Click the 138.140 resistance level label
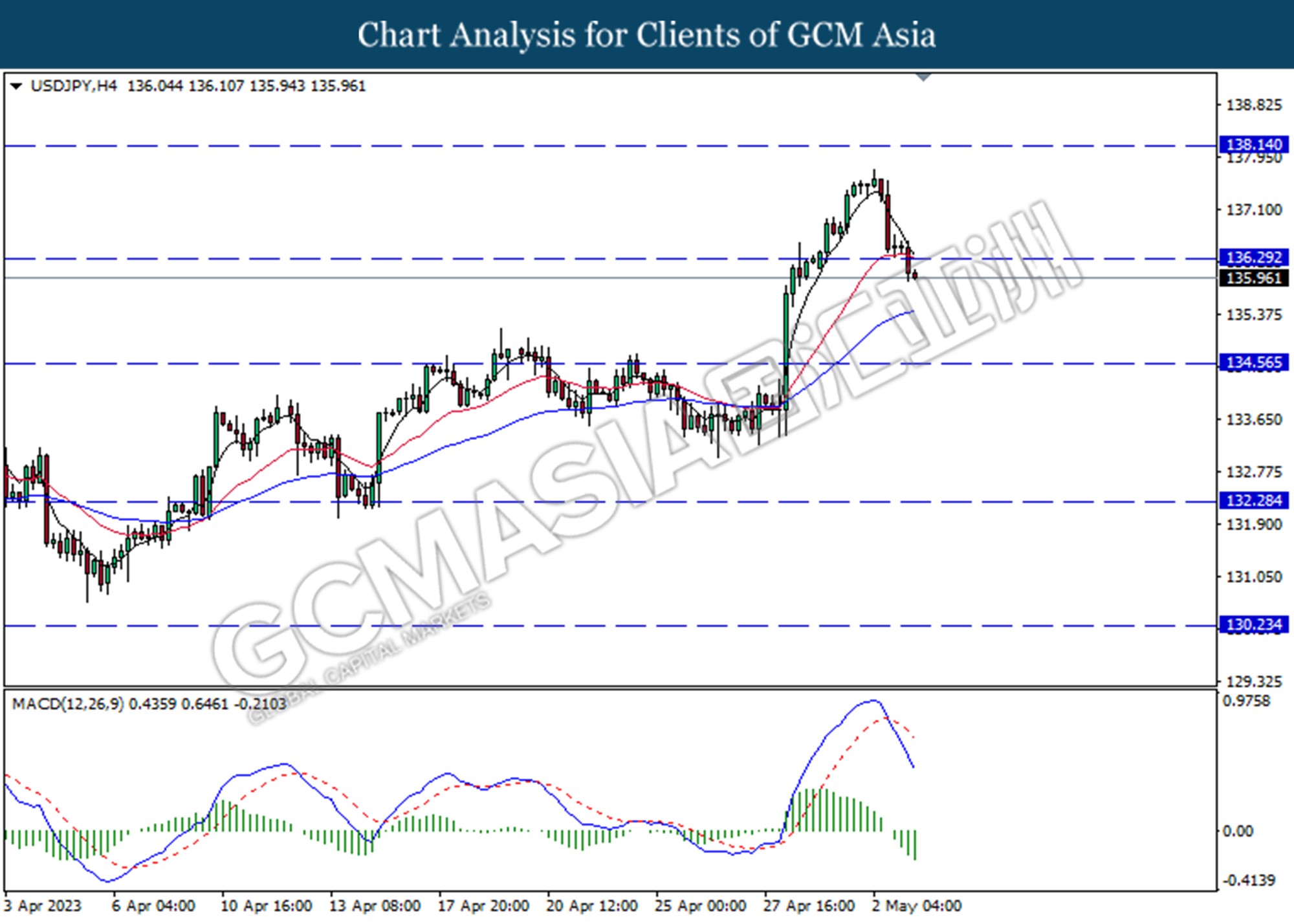1294x924 pixels. pyautogui.click(x=1254, y=144)
